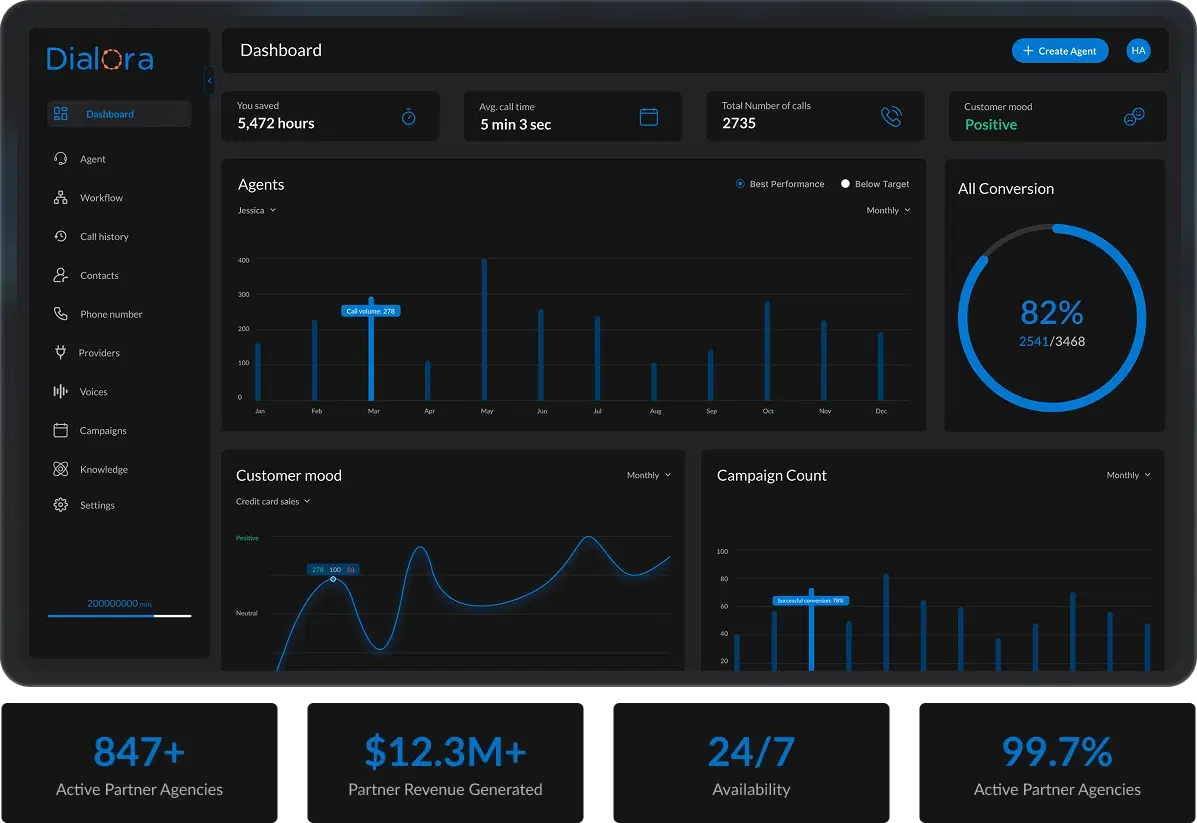The height and width of the screenshot is (823, 1197).
Task: Open Settings from the sidebar
Action: pyautogui.click(x=97, y=505)
